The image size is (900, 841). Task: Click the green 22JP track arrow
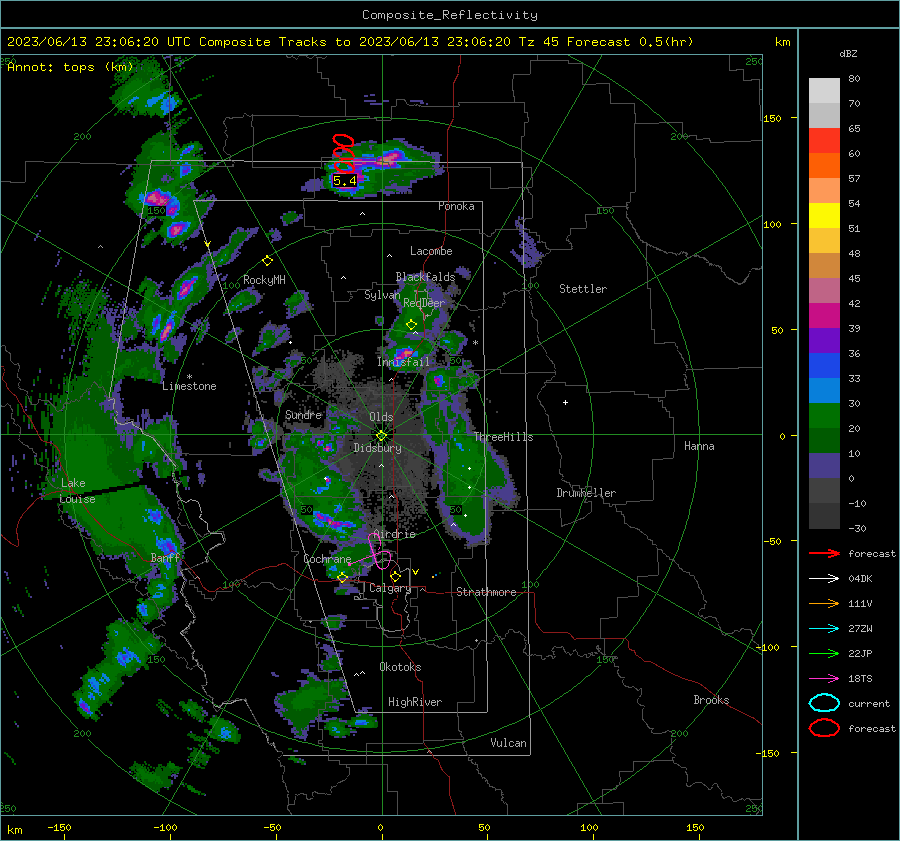click(824, 653)
